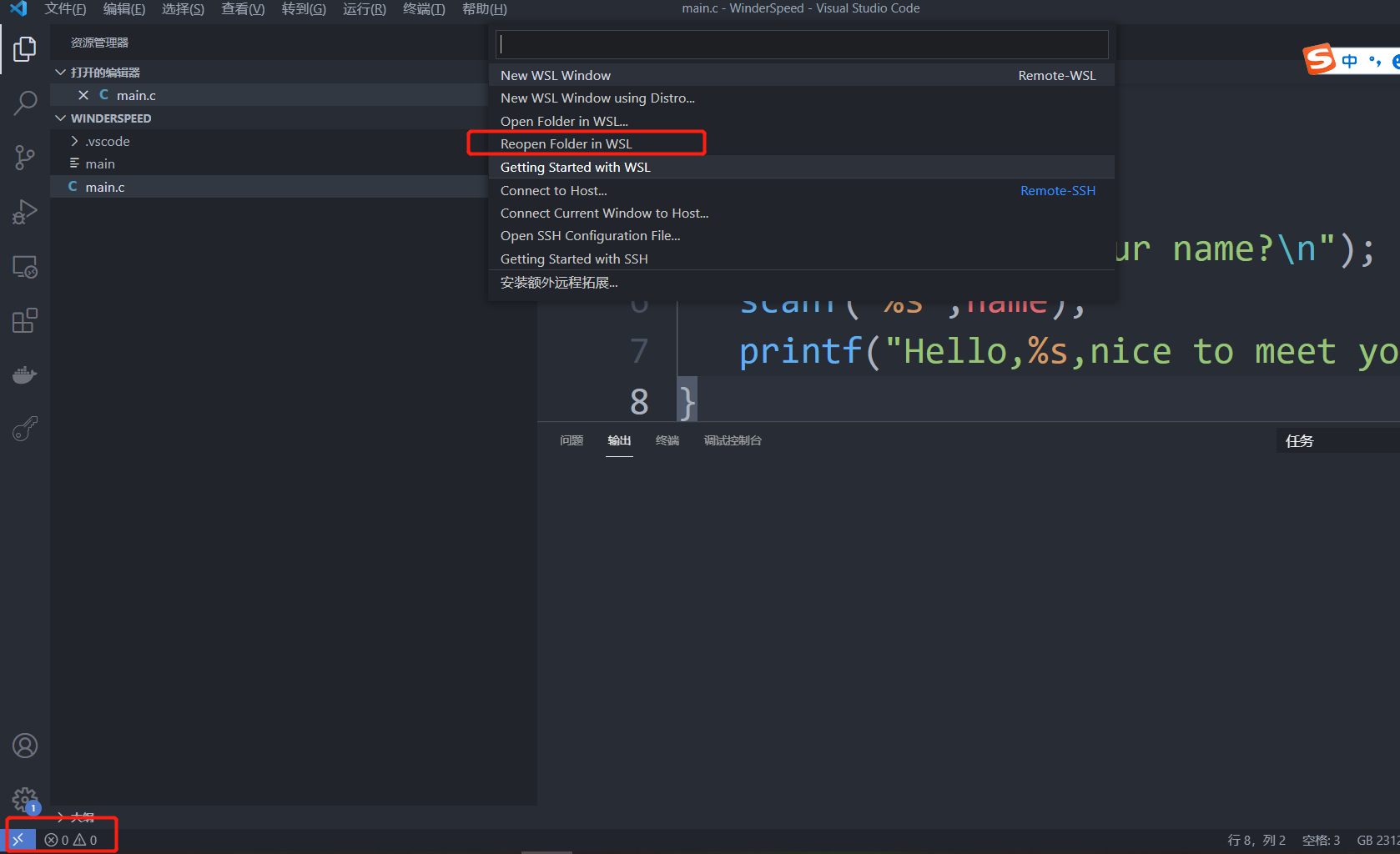Open the Manage settings gear icon

pyautogui.click(x=24, y=799)
